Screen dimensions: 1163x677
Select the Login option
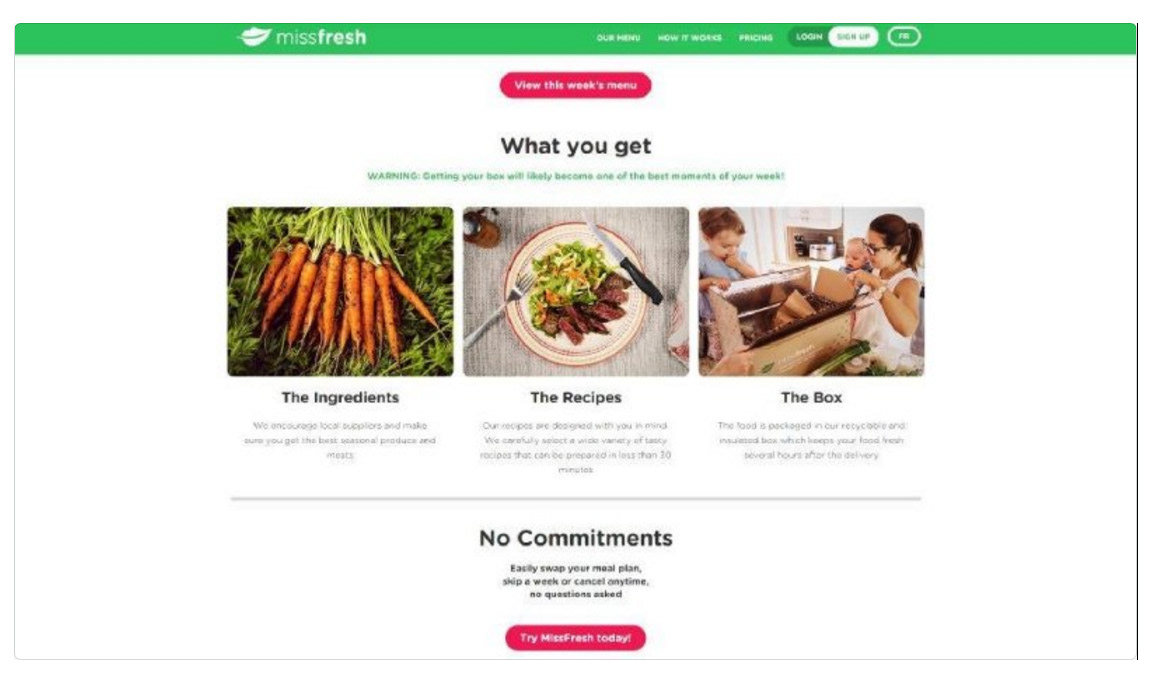808,36
